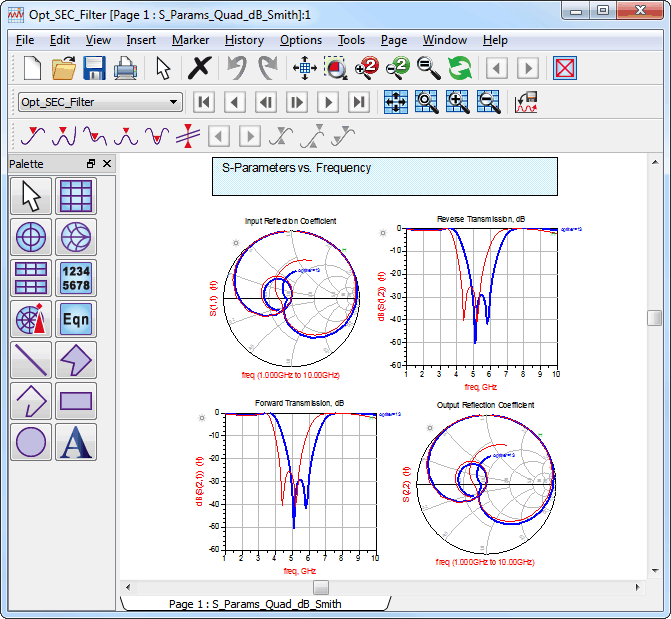The image size is (671, 619).
Task: Select the stacked plot icon in Palette
Action: [31, 278]
